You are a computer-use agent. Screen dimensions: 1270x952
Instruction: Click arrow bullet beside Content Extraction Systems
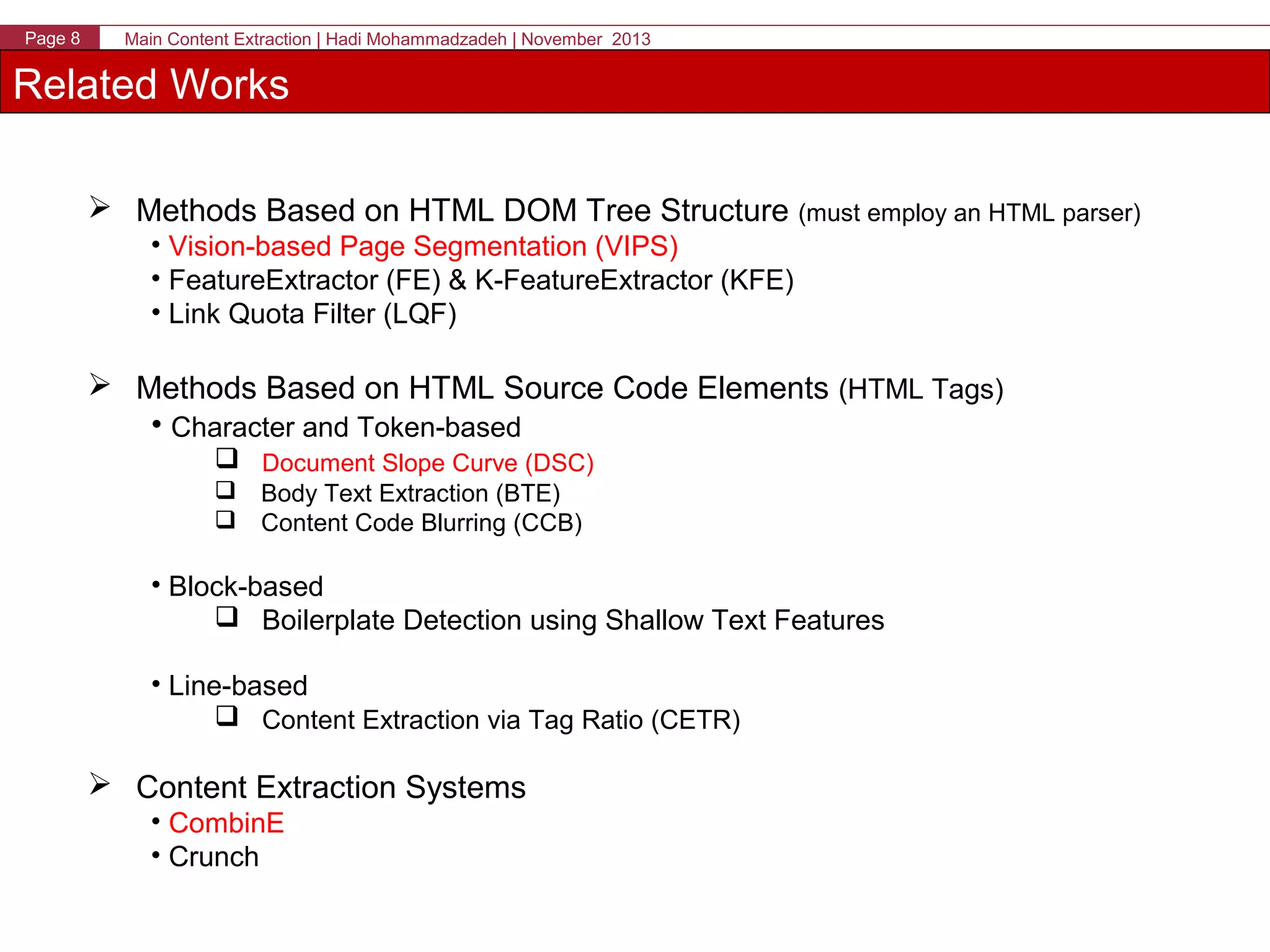click(x=99, y=783)
